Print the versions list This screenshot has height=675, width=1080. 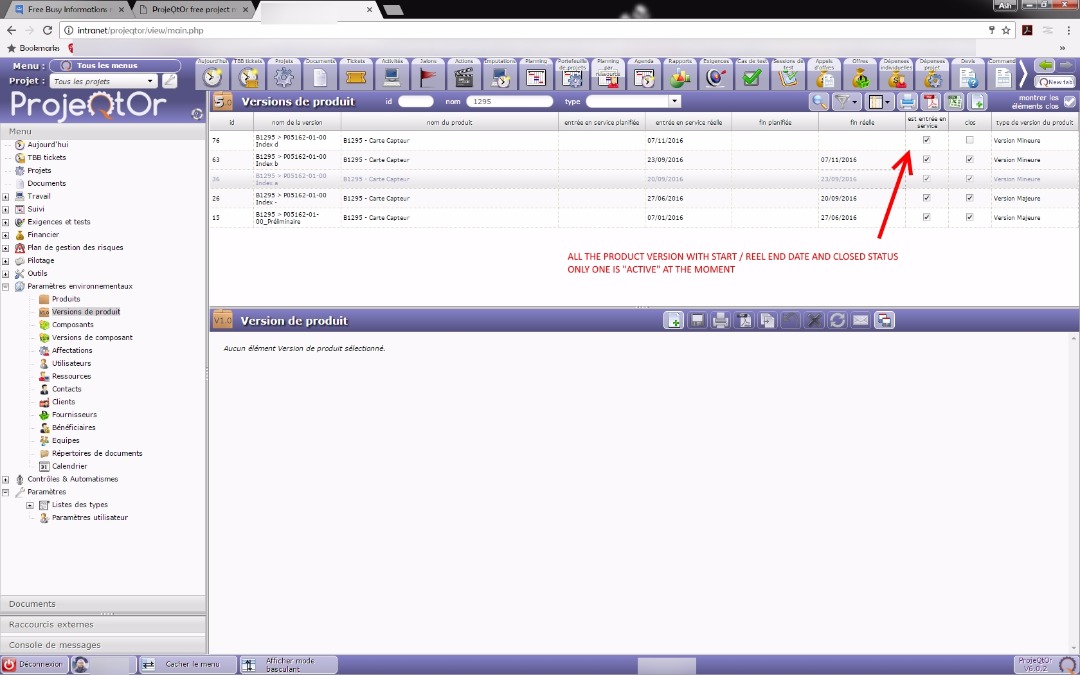pos(907,101)
